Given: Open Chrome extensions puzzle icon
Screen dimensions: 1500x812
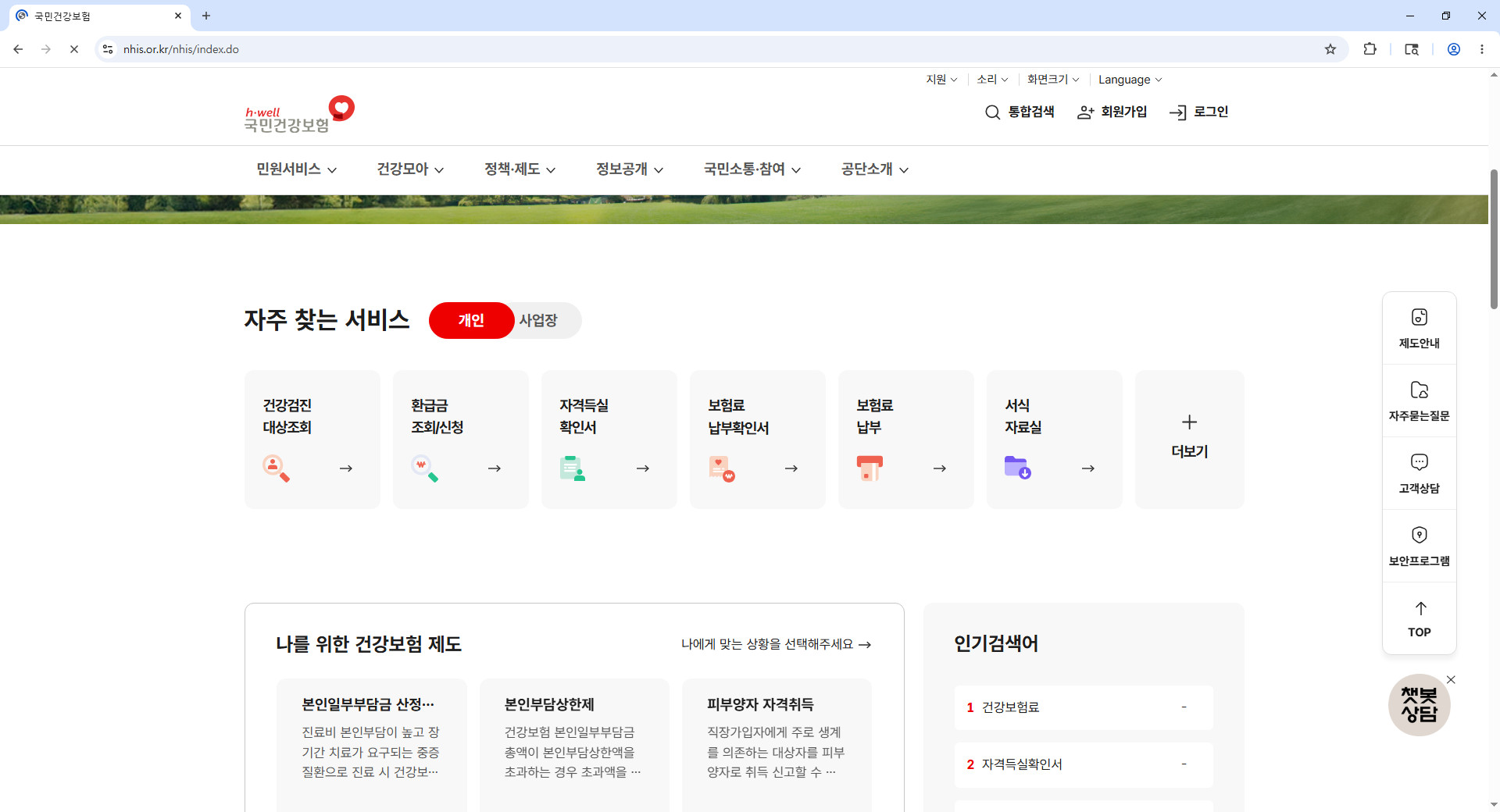Looking at the screenshot, I should click(x=1370, y=49).
